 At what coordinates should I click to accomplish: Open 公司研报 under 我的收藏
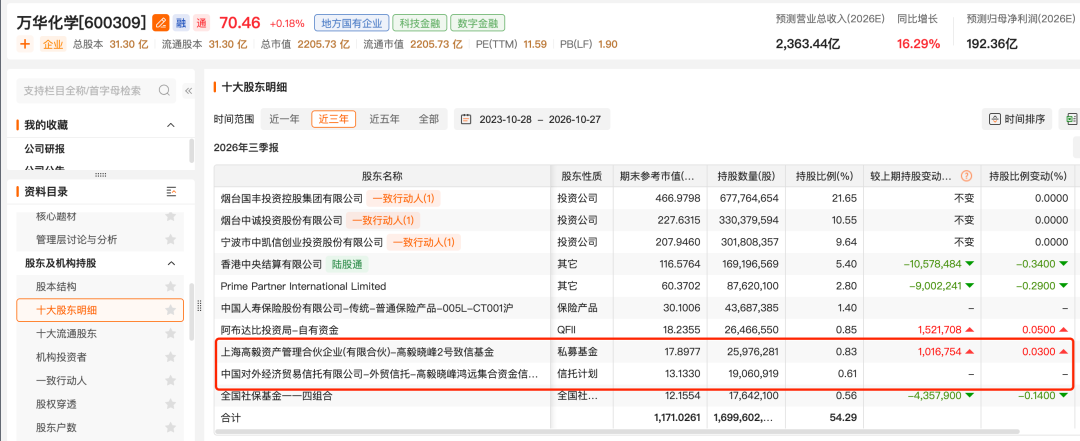45,149
